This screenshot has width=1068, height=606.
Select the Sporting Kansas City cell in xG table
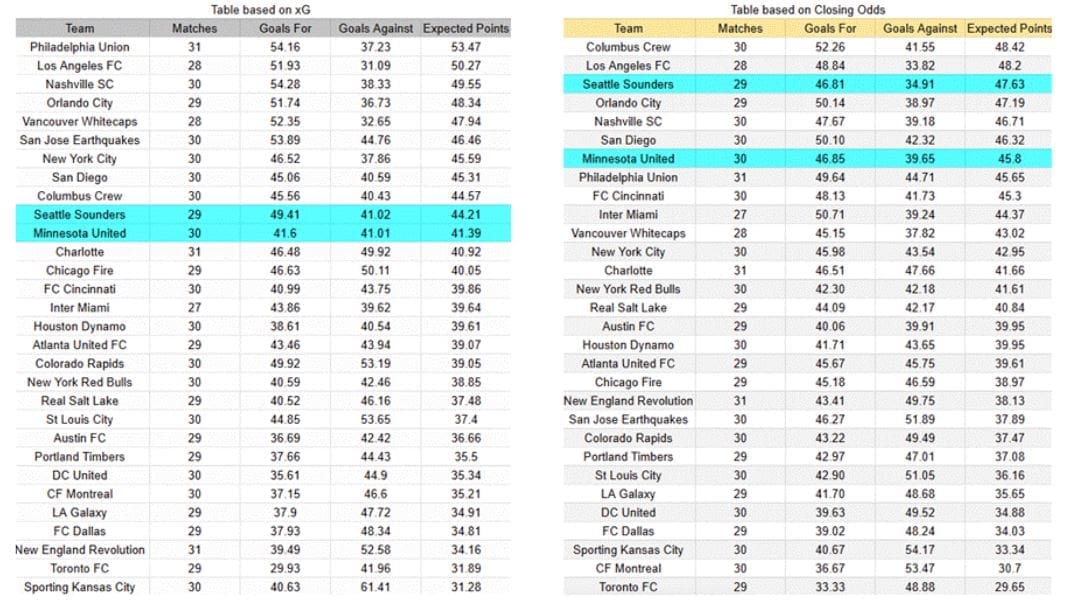[x=80, y=587]
